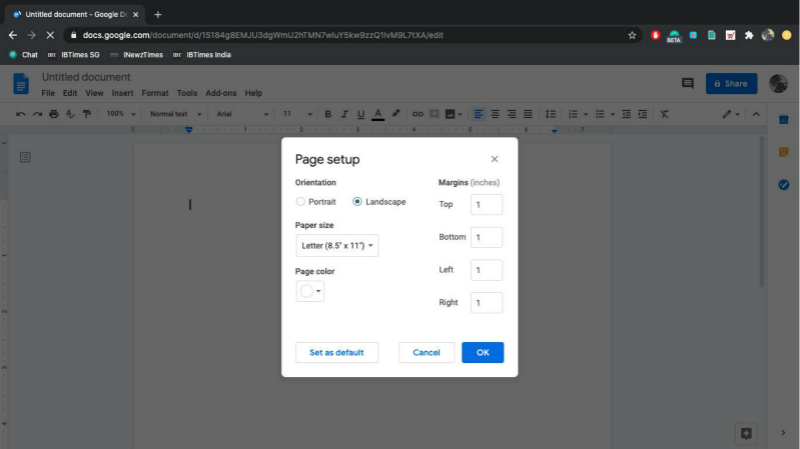The width and height of the screenshot is (800, 449).
Task: Open the Normal text style dropdown
Action: point(174,114)
